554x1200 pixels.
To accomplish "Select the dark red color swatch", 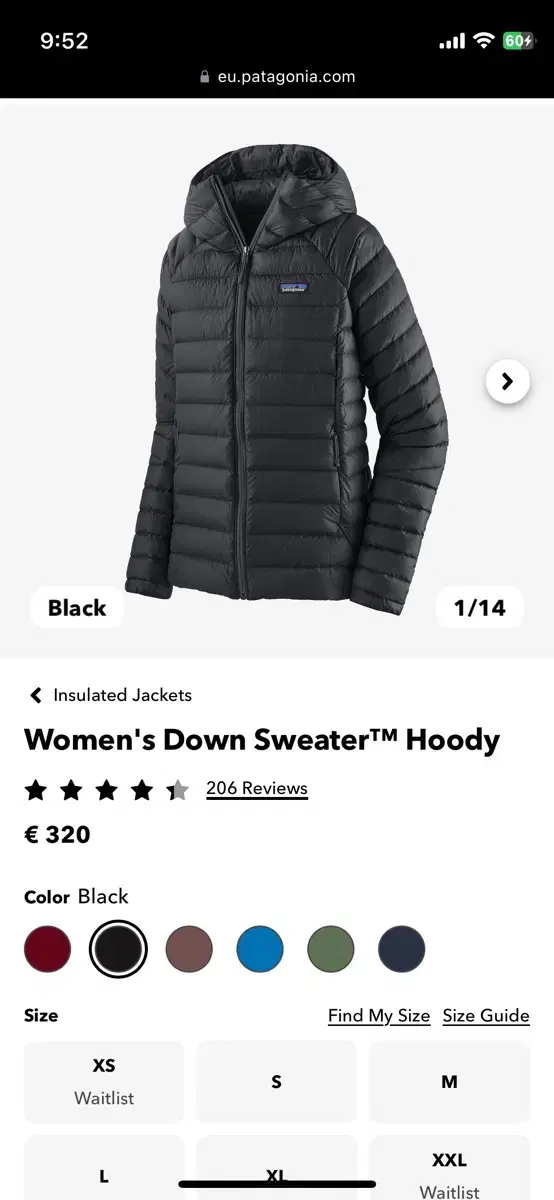I will (x=48, y=949).
